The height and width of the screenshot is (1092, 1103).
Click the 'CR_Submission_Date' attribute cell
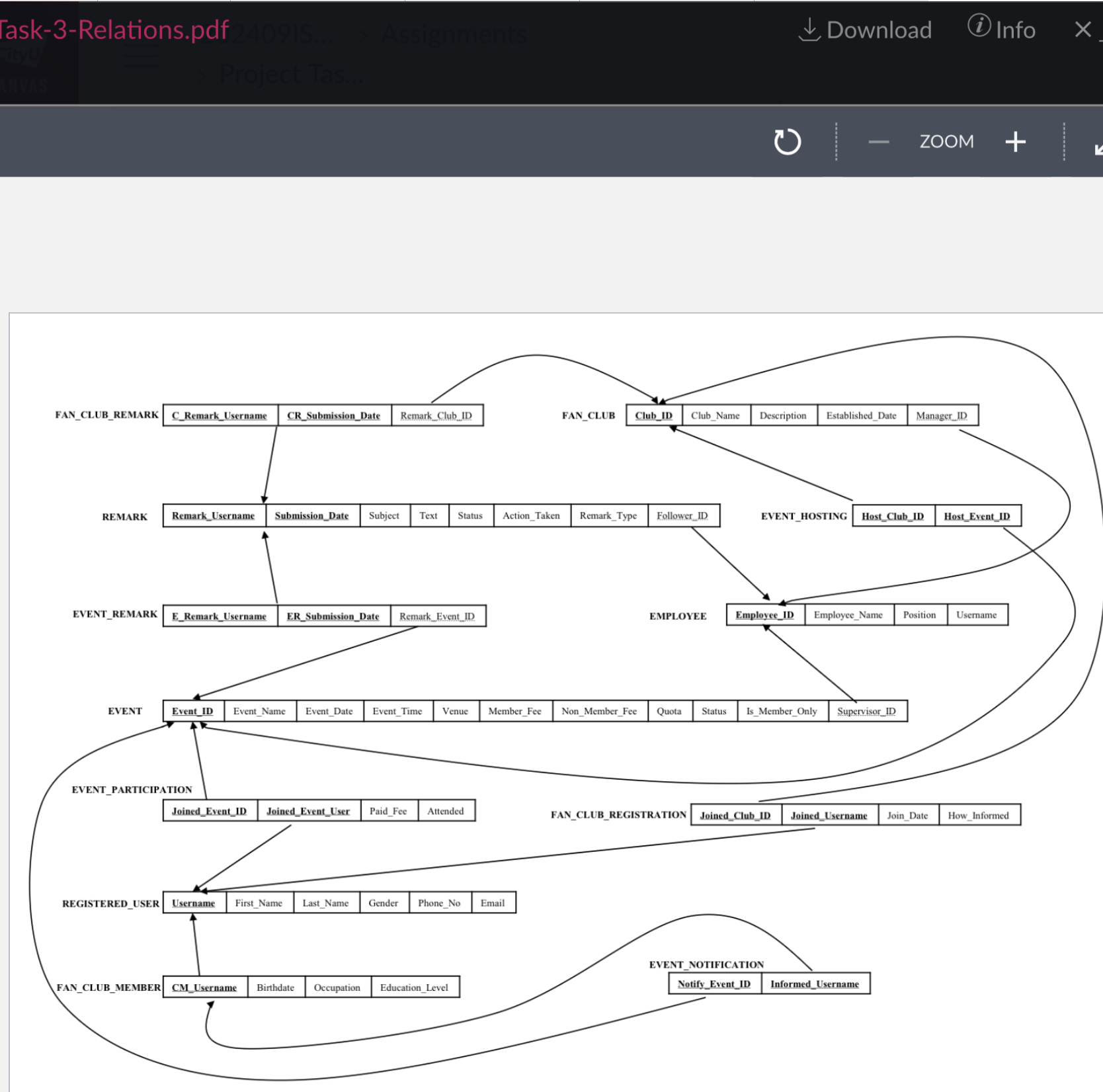[x=334, y=415]
